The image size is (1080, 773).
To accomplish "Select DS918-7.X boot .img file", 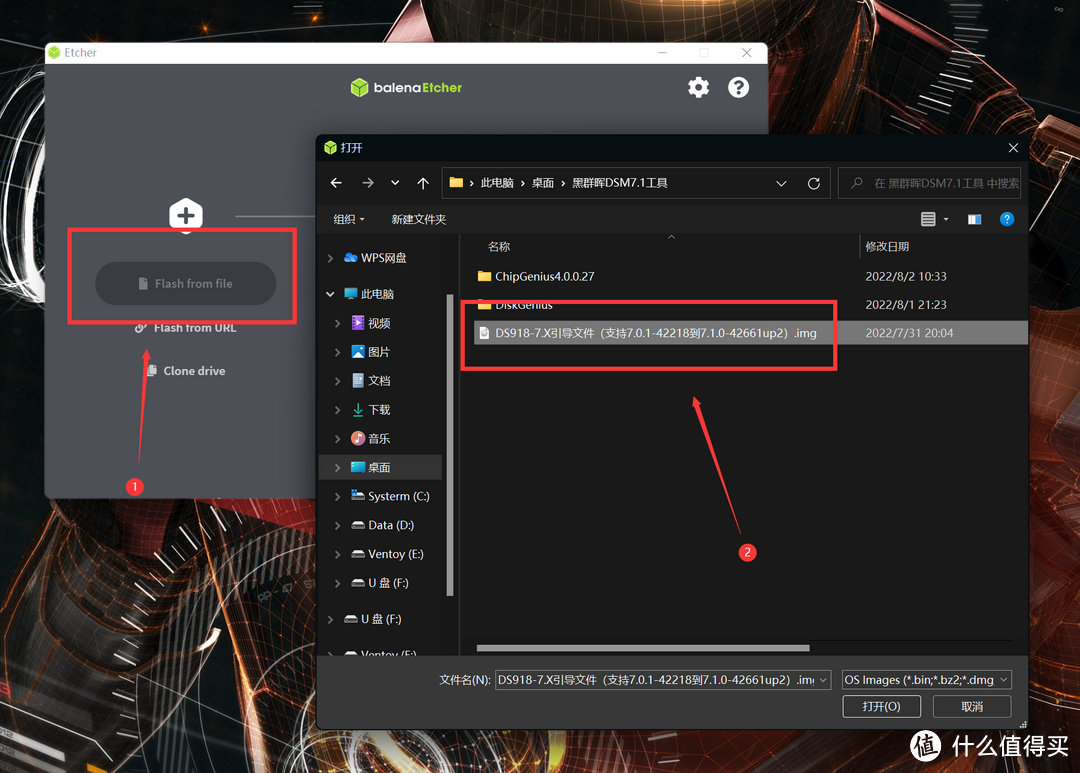I will (x=655, y=333).
